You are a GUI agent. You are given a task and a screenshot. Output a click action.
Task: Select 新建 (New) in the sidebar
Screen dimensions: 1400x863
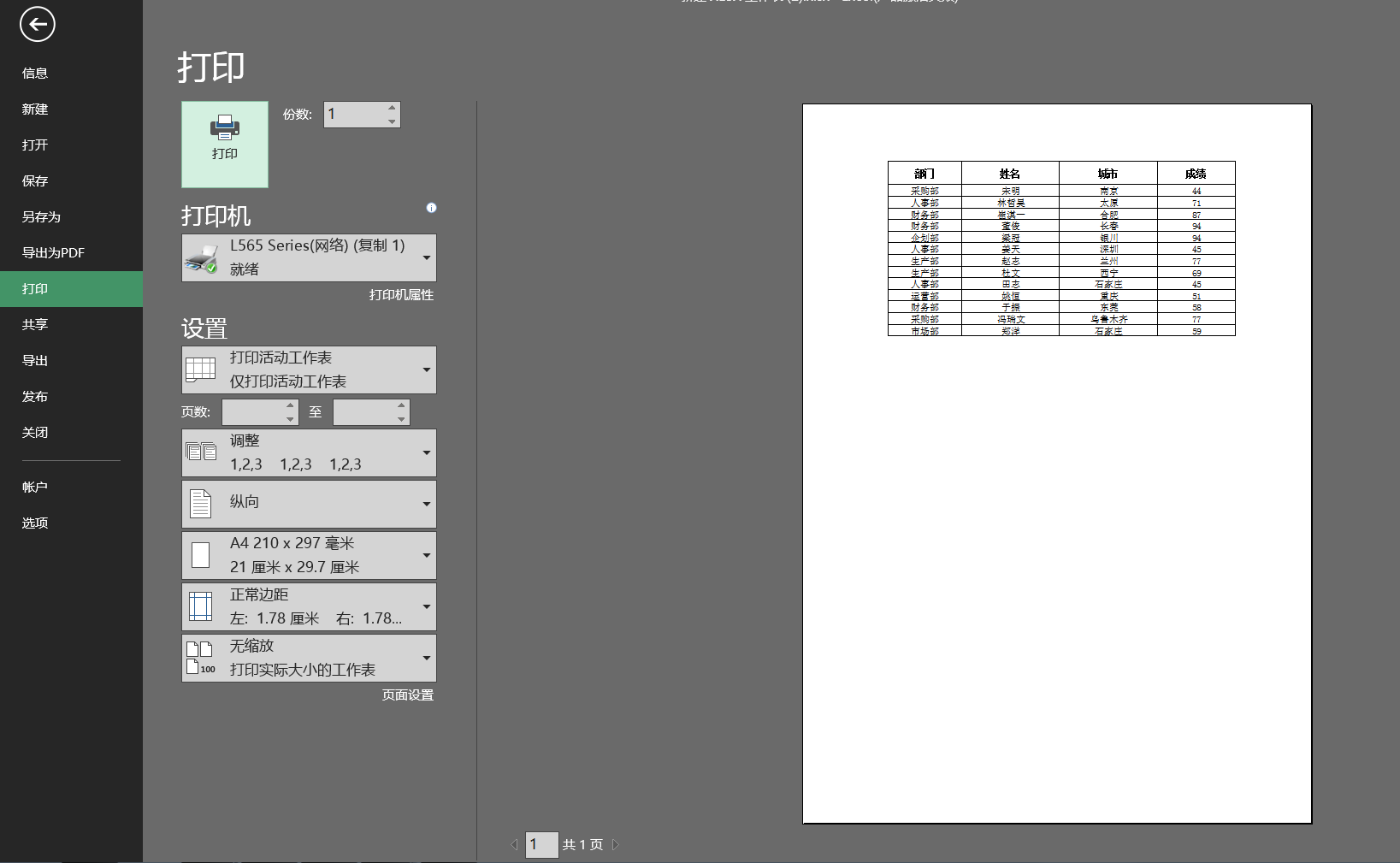(71, 109)
